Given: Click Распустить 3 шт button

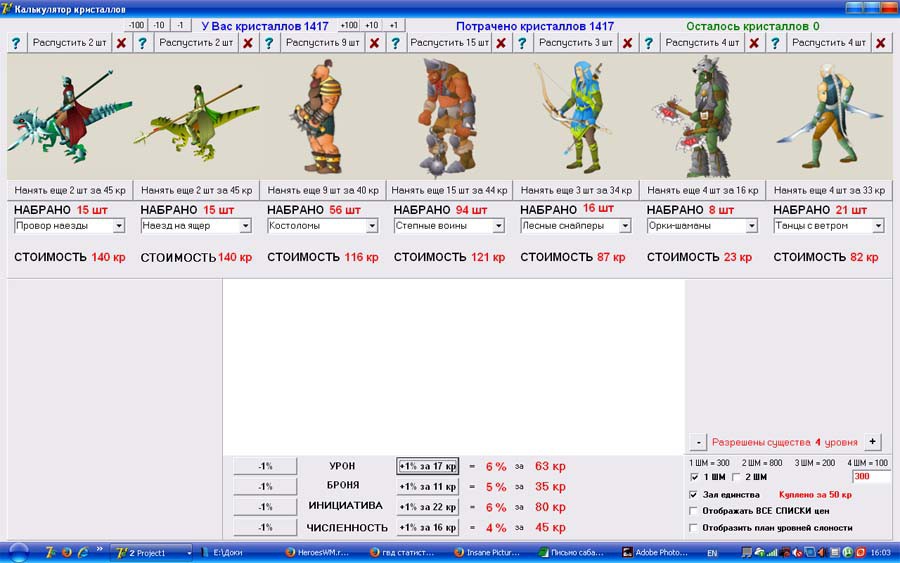Looking at the screenshot, I should (x=576, y=43).
